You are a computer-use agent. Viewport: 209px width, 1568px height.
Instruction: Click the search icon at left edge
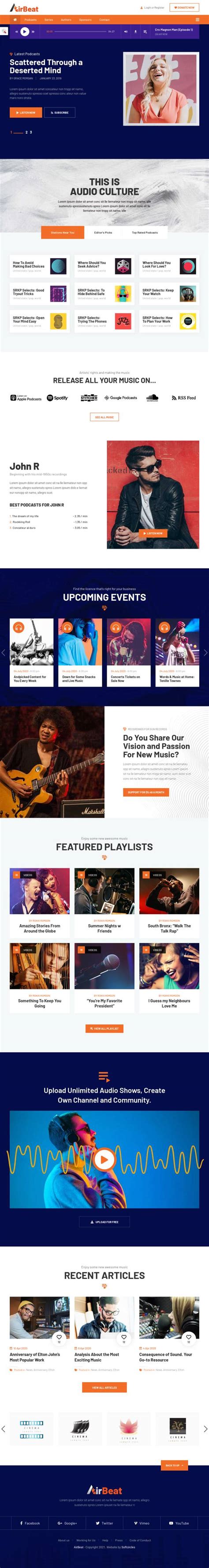click(4, 30)
